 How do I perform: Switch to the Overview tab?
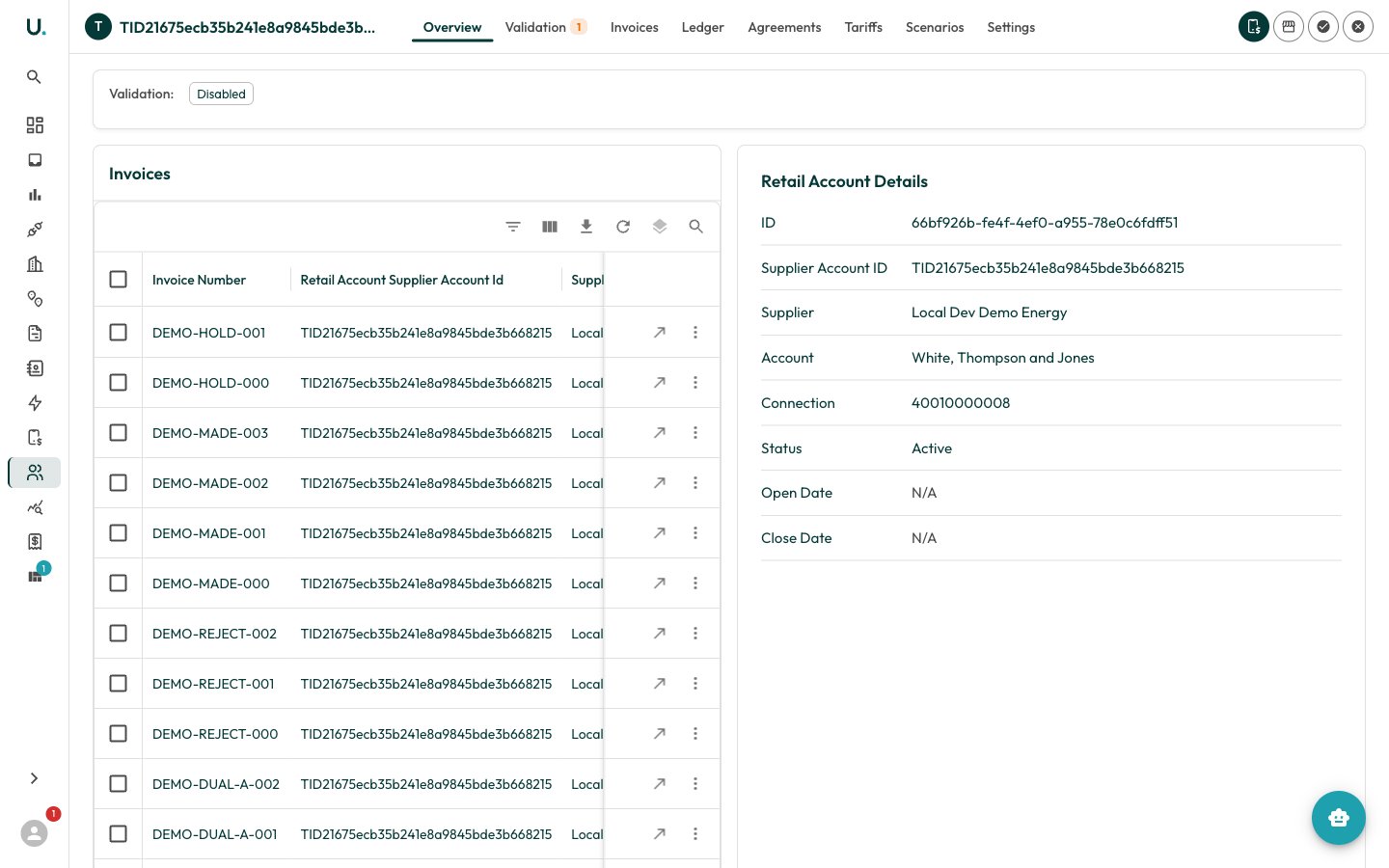pyautogui.click(x=452, y=27)
